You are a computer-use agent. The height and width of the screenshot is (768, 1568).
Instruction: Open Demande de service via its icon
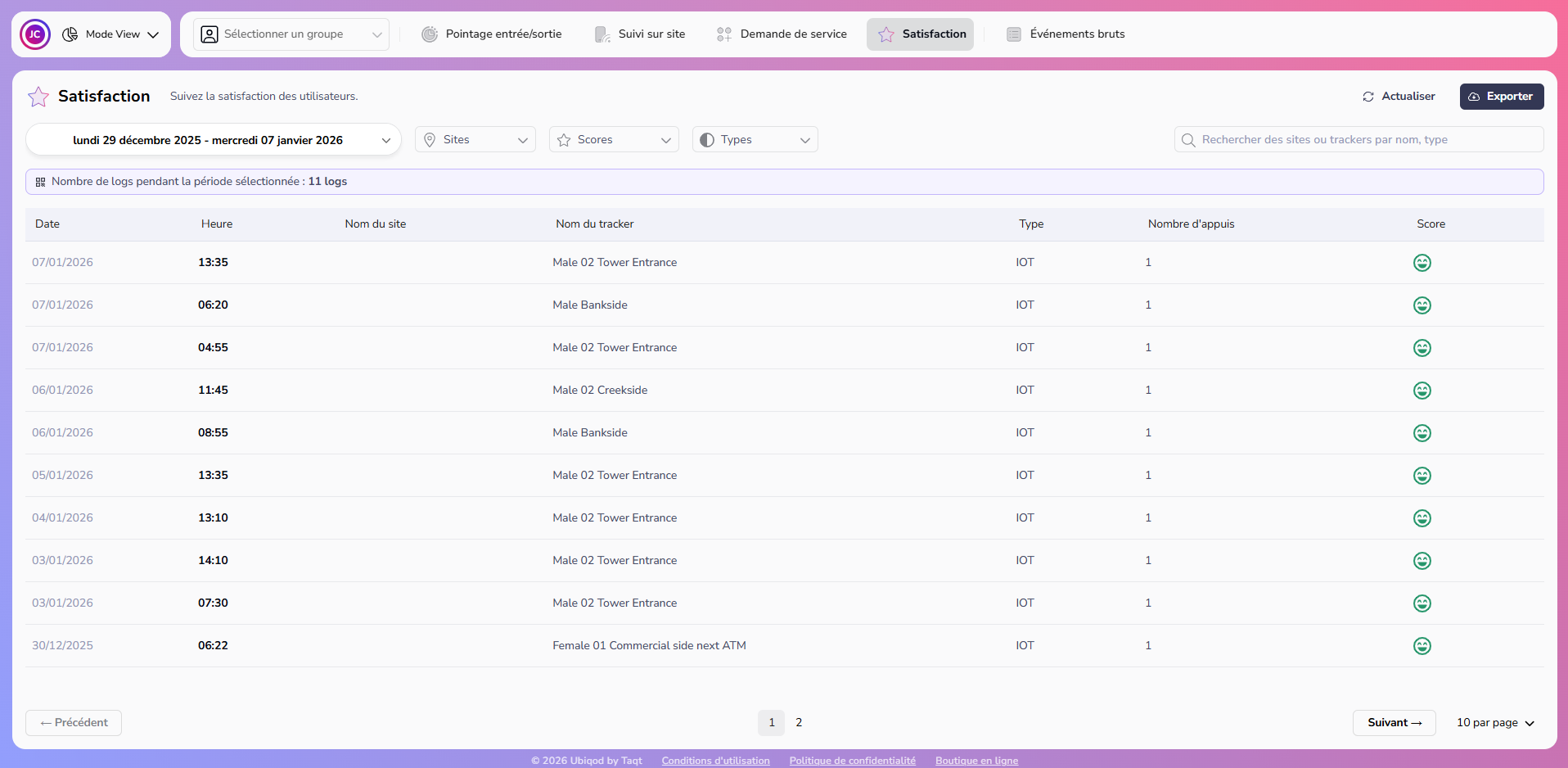pyautogui.click(x=723, y=34)
